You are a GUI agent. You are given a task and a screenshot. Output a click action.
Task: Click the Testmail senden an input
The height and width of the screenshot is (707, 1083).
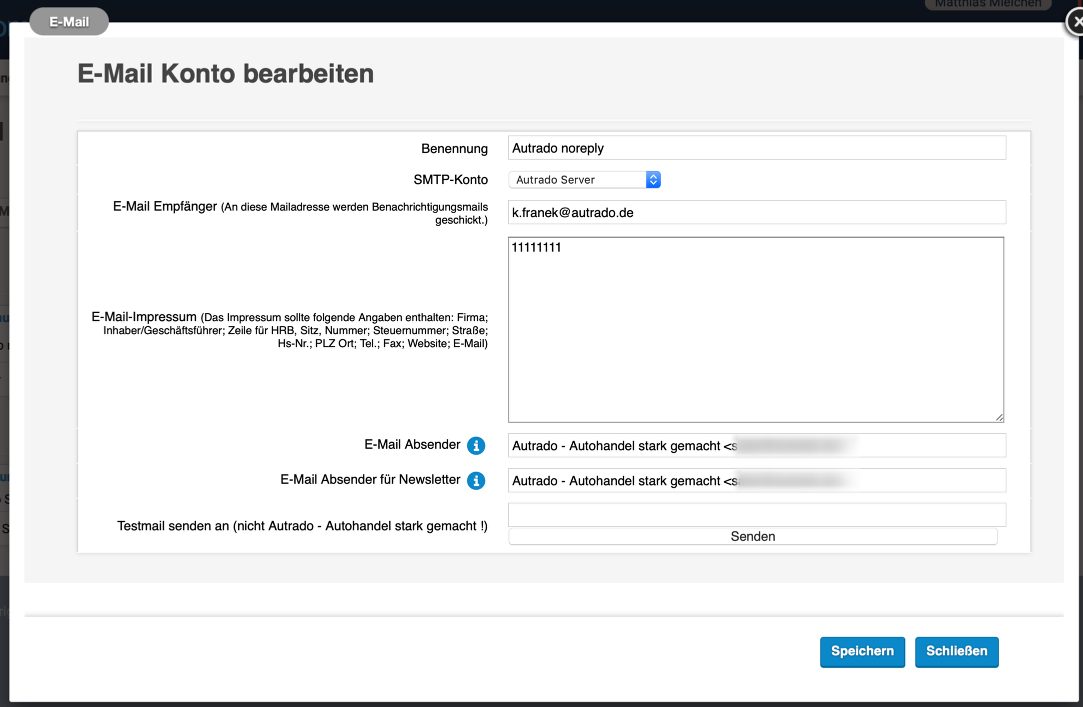pyautogui.click(x=756, y=515)
